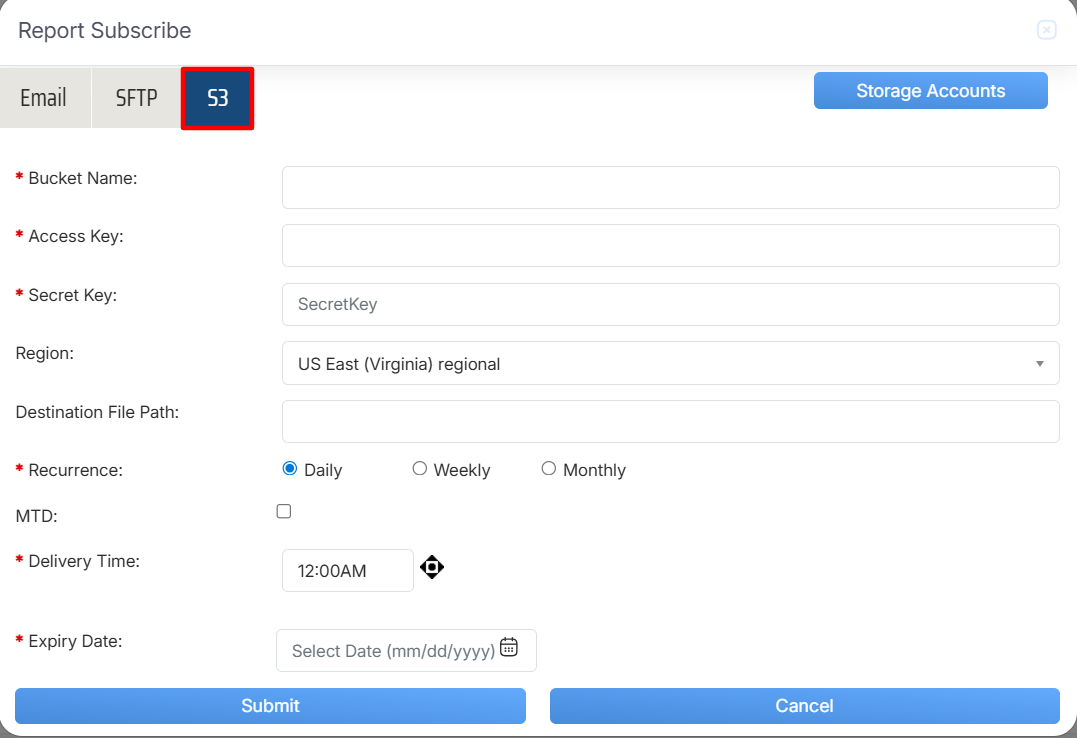Open the Expiry Date calendar icon

(509, 647)
